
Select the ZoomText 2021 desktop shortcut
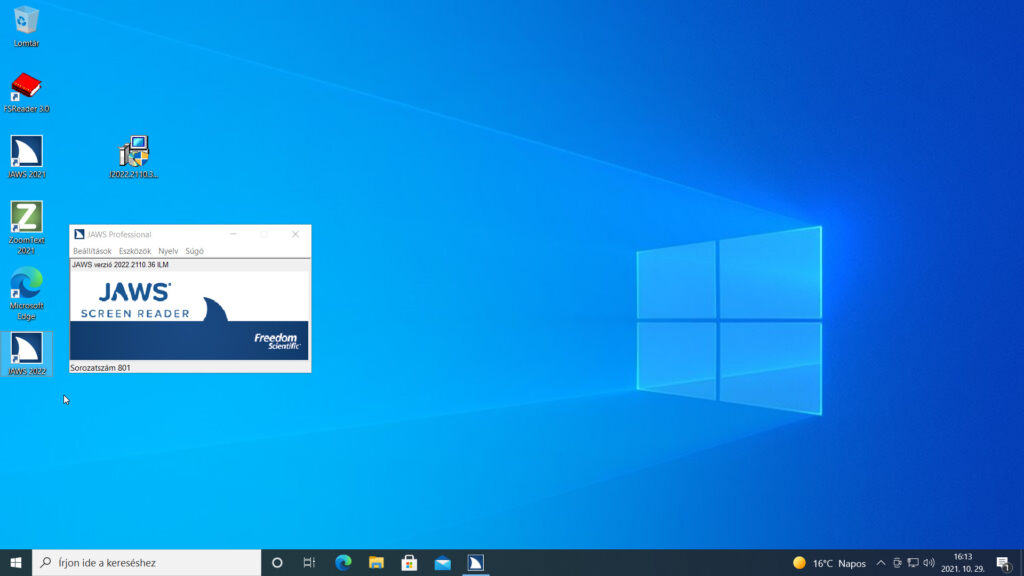pyautogui.click(x=26, y=227)
